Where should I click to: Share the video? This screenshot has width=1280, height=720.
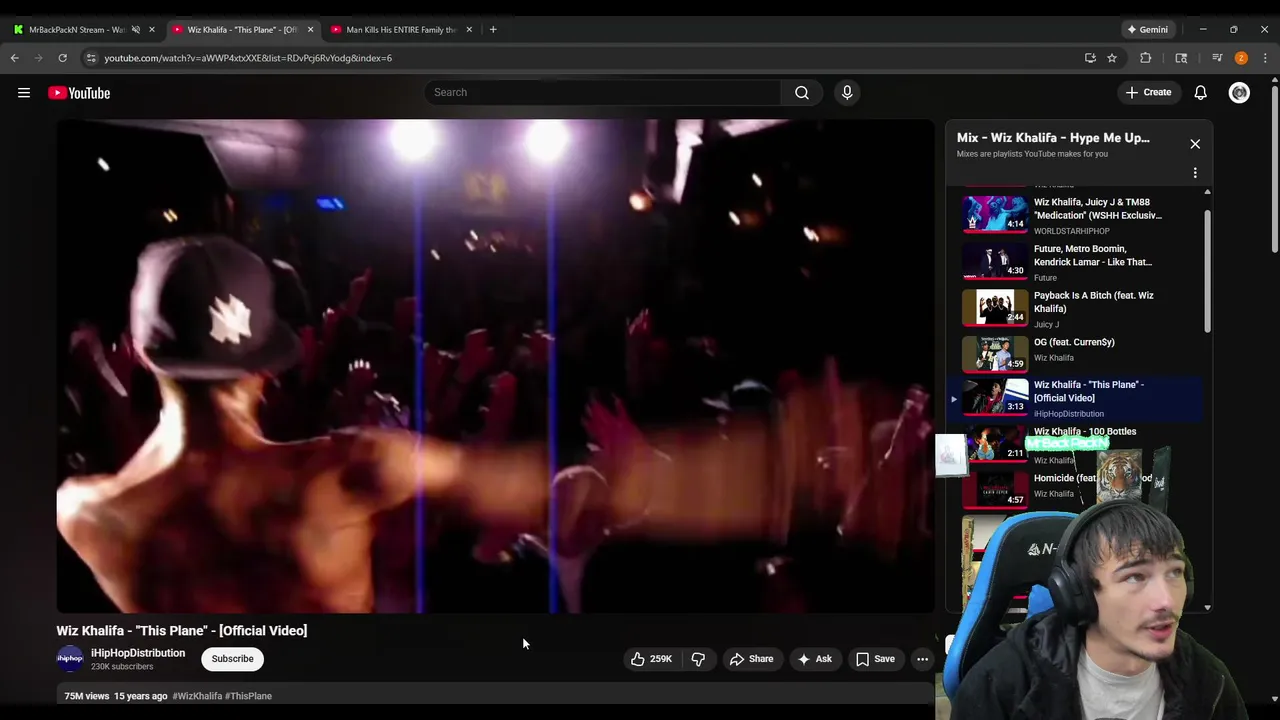pos(751,659)
